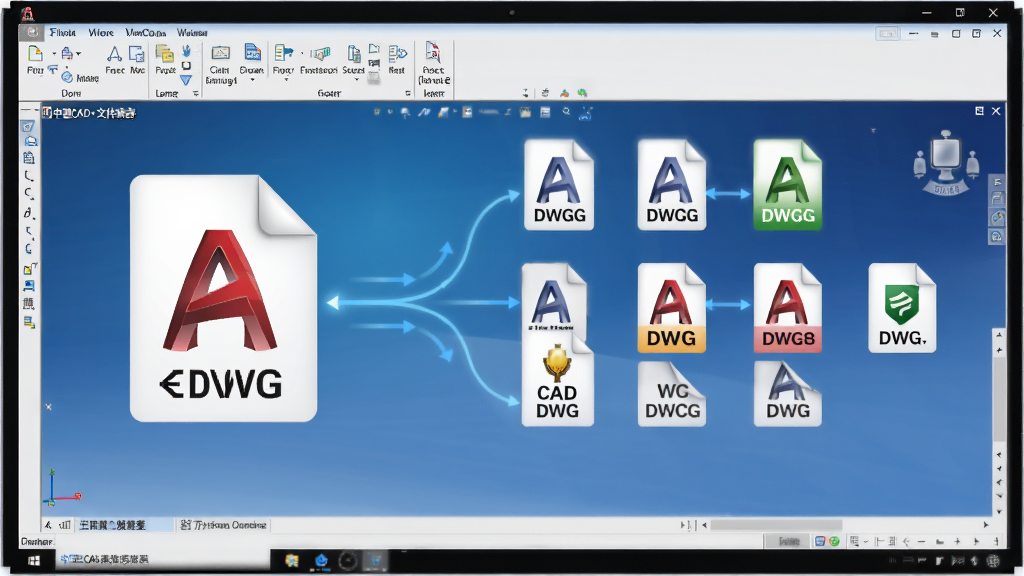Viewport: 1024px width, 576px height.
Task: Open the ViwCopa menu
Action: [x=145, y=33]
